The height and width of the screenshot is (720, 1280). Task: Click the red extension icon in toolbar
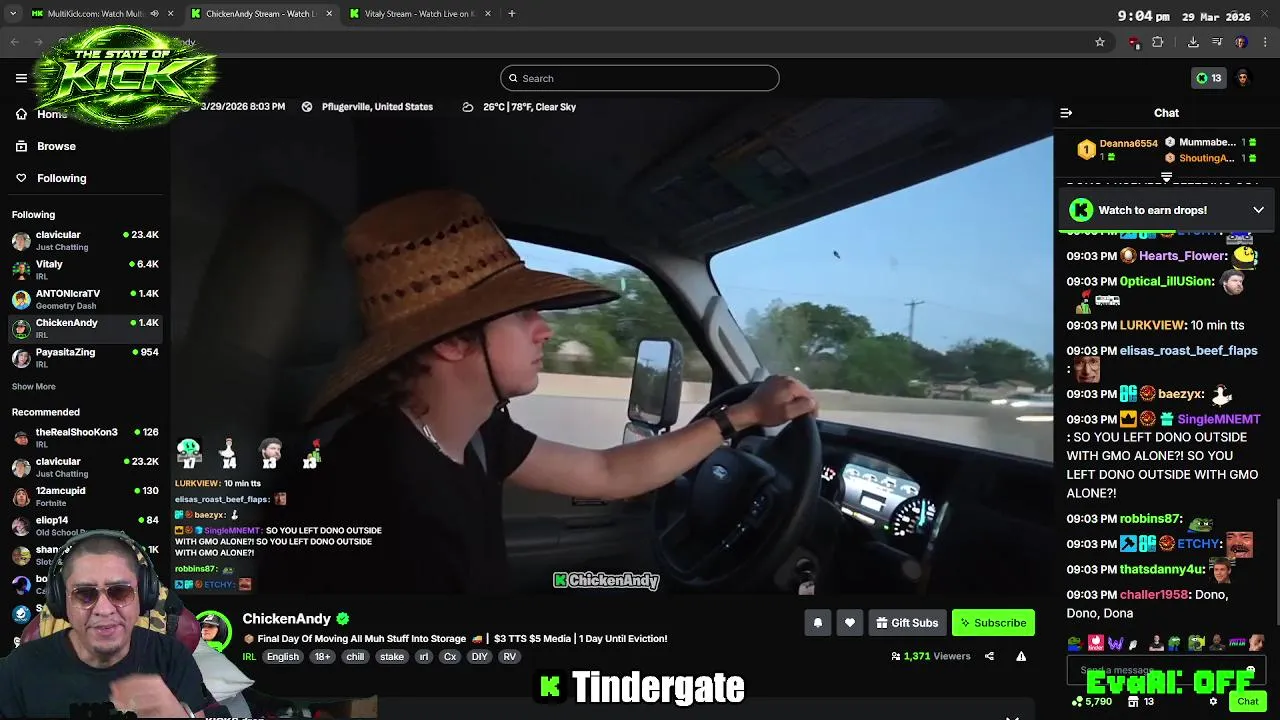coord(1134,42)
